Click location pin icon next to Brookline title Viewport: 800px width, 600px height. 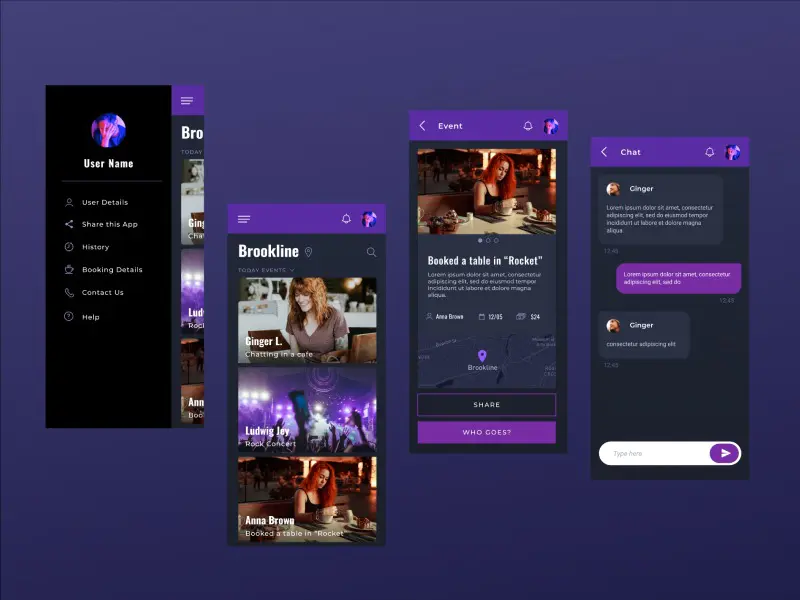(x=308, y=252)
